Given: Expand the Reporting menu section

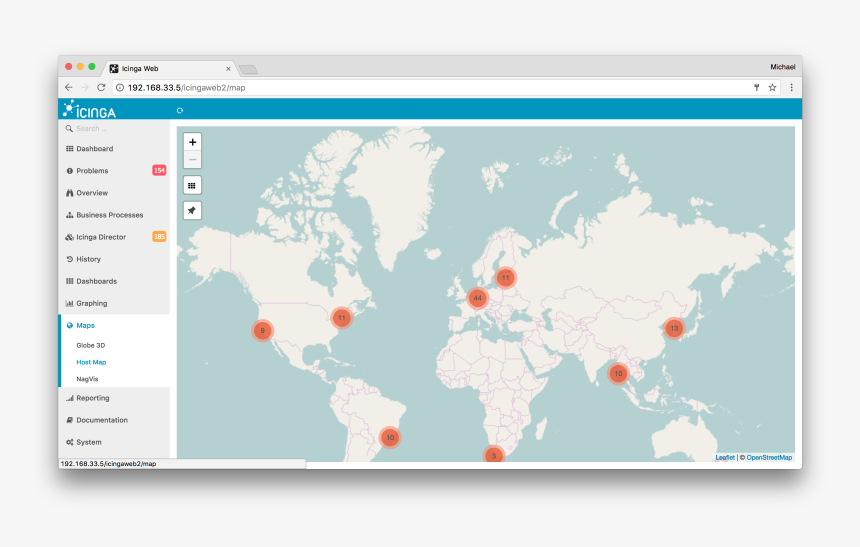Looking at the screenshot, I should pos(92,398).
